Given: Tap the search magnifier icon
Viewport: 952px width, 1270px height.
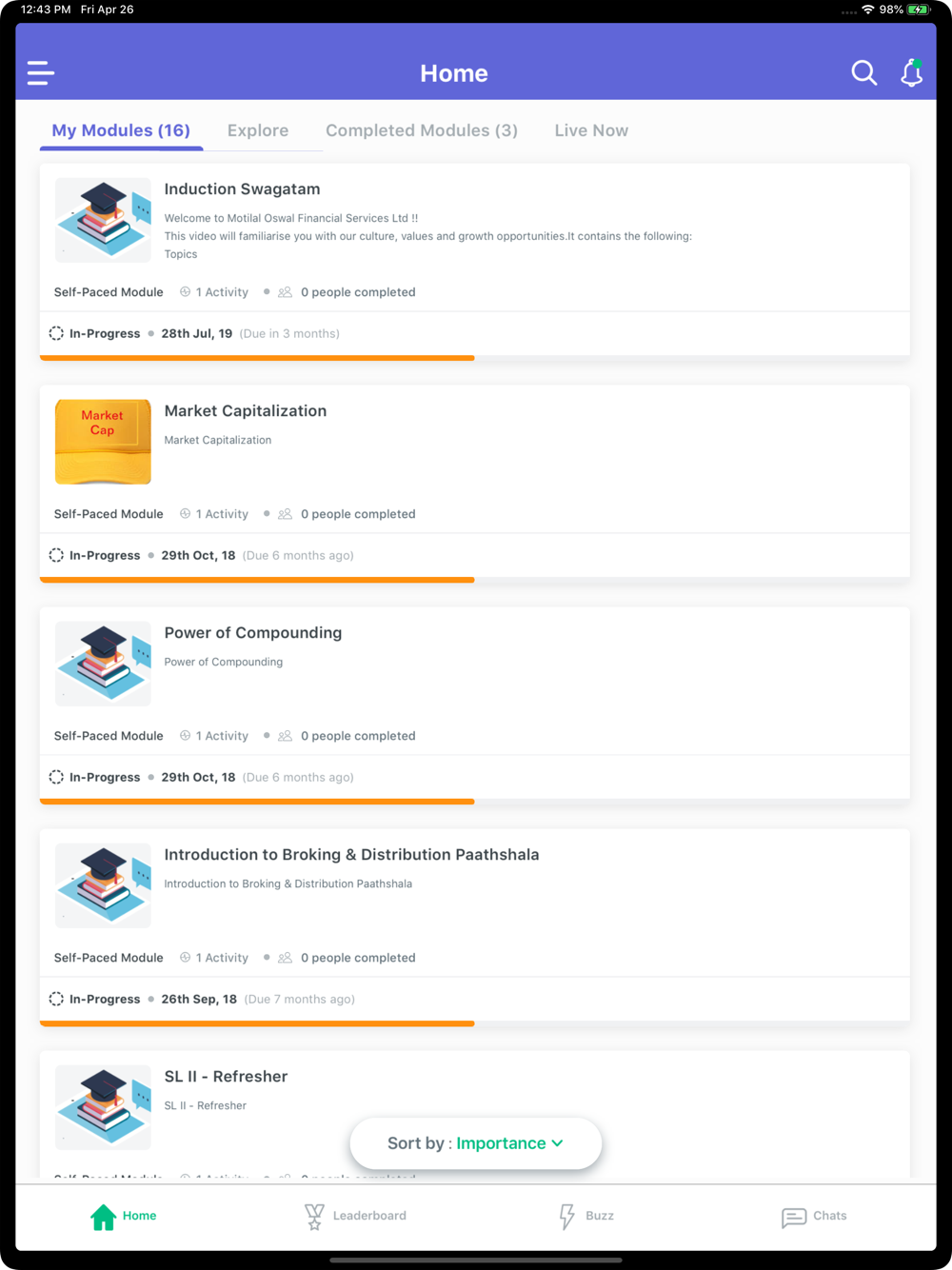Looking at the screenshot, I should tap(863, 73).
